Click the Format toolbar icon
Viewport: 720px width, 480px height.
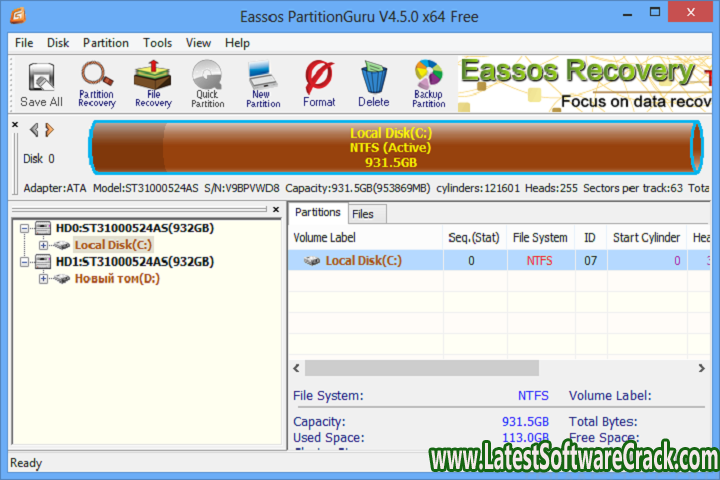coord(319,84)
